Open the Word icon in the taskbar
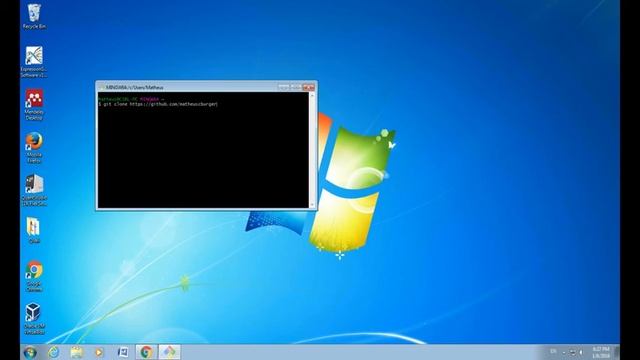 122,352
